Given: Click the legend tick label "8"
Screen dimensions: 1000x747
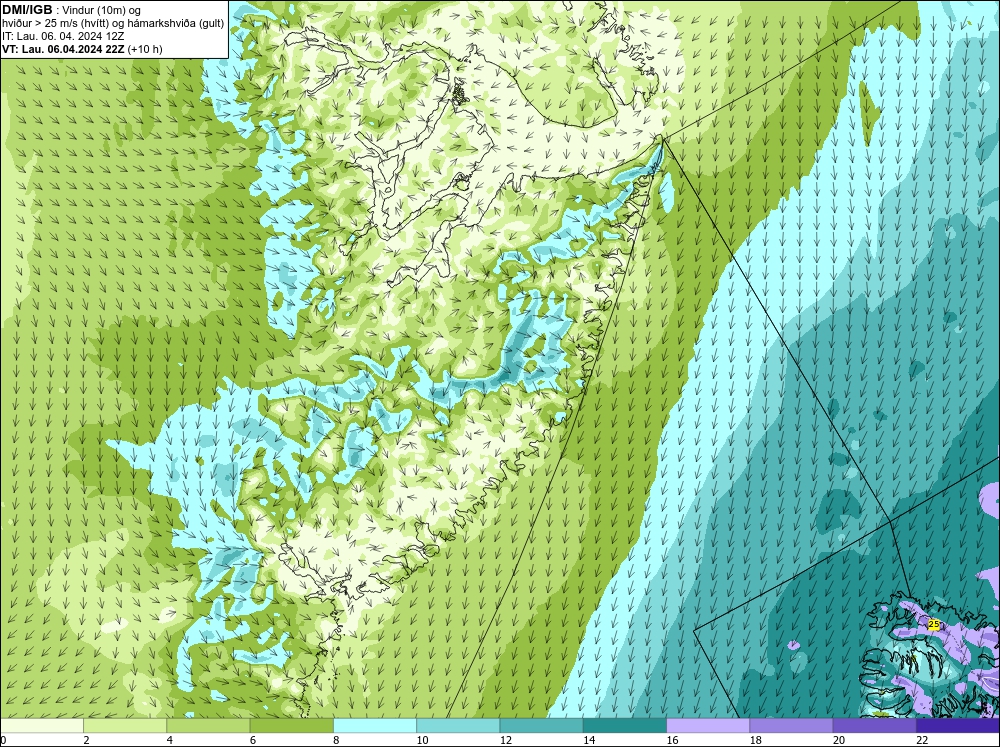Looking at the screenshot, I should (x=336, y=740).
